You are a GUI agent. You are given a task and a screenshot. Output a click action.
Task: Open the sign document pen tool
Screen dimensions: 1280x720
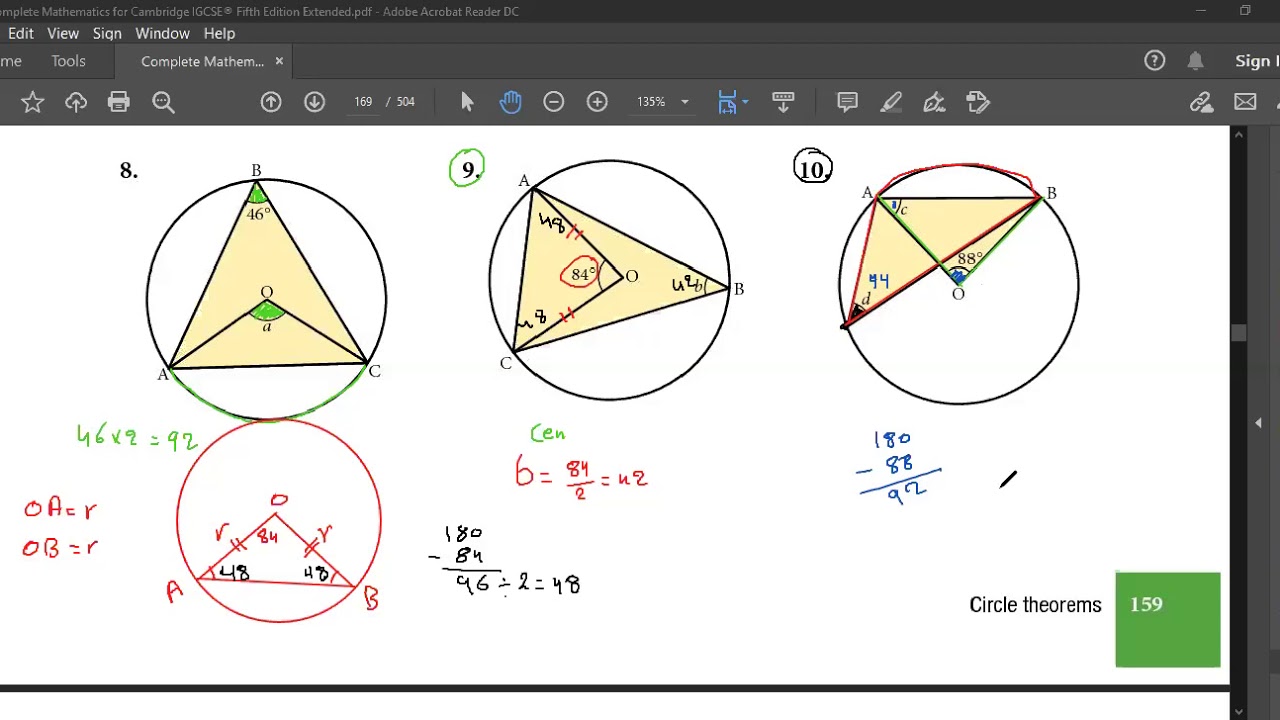pyautogui.click(x=934, y=102)
